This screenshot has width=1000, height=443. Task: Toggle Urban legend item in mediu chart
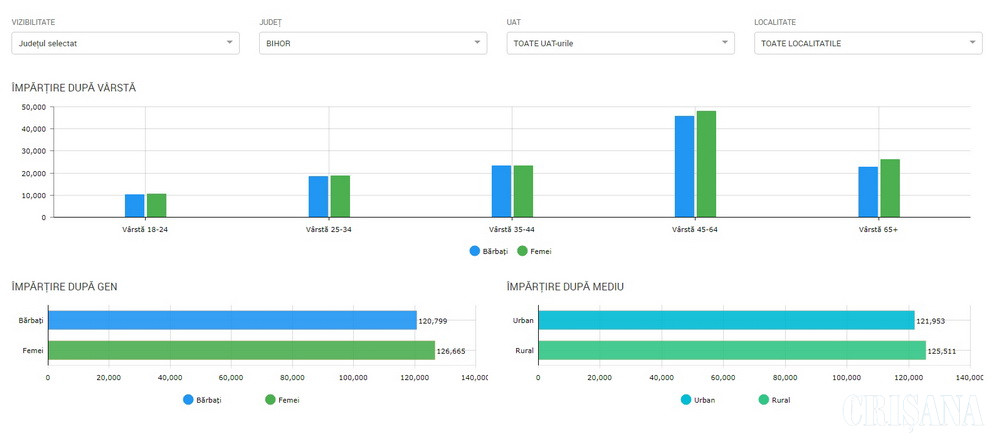point(698,400)
